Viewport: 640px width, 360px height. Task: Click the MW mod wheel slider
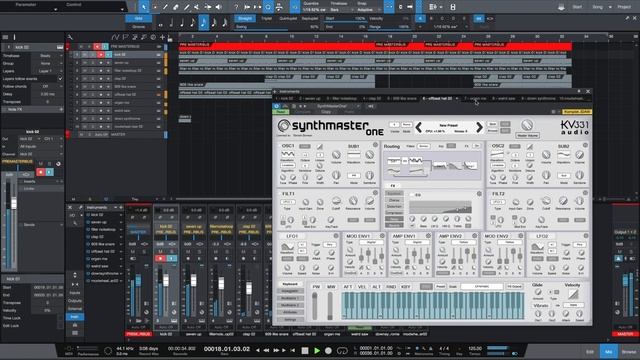click(330, 306)
